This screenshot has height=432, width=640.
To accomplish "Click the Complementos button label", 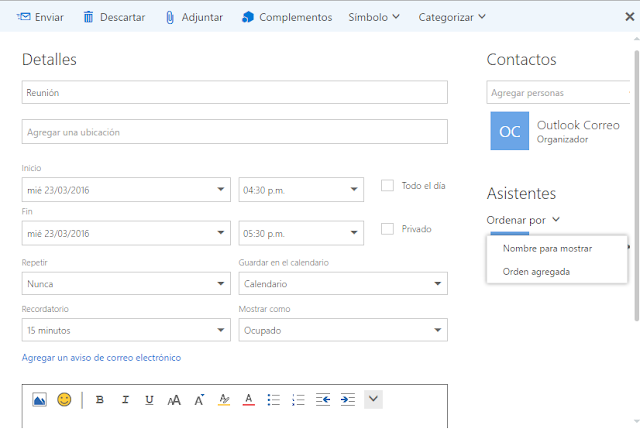I will pyautogui.click(x=296, y=18).
